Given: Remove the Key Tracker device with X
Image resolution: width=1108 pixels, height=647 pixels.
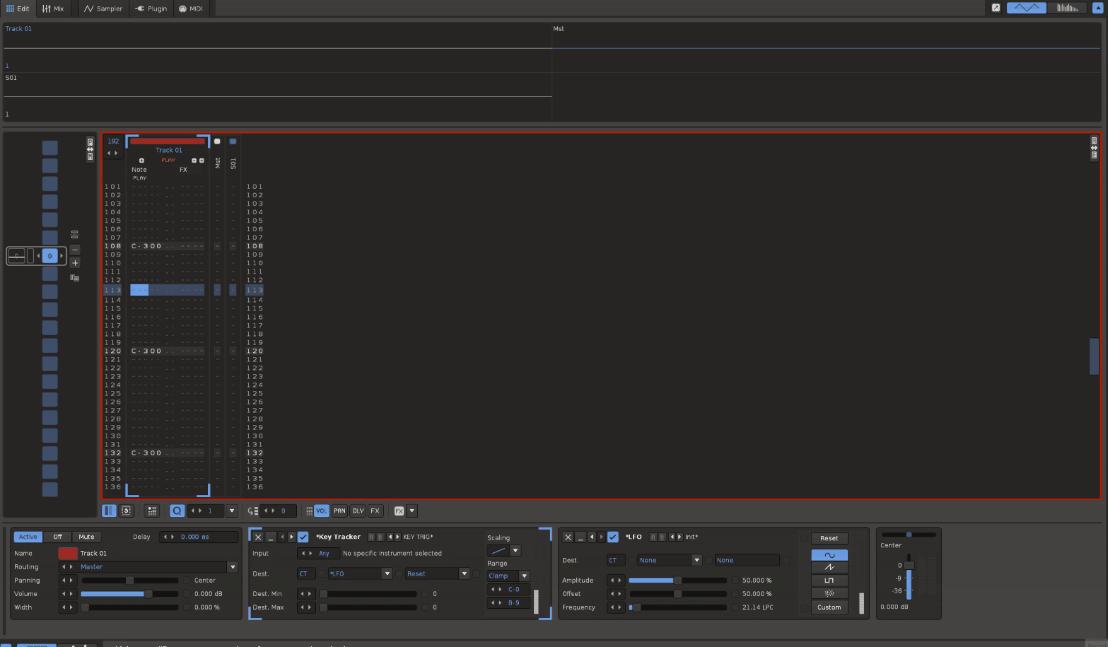Looking at the screenshot, I should click(x=258, y=537).
